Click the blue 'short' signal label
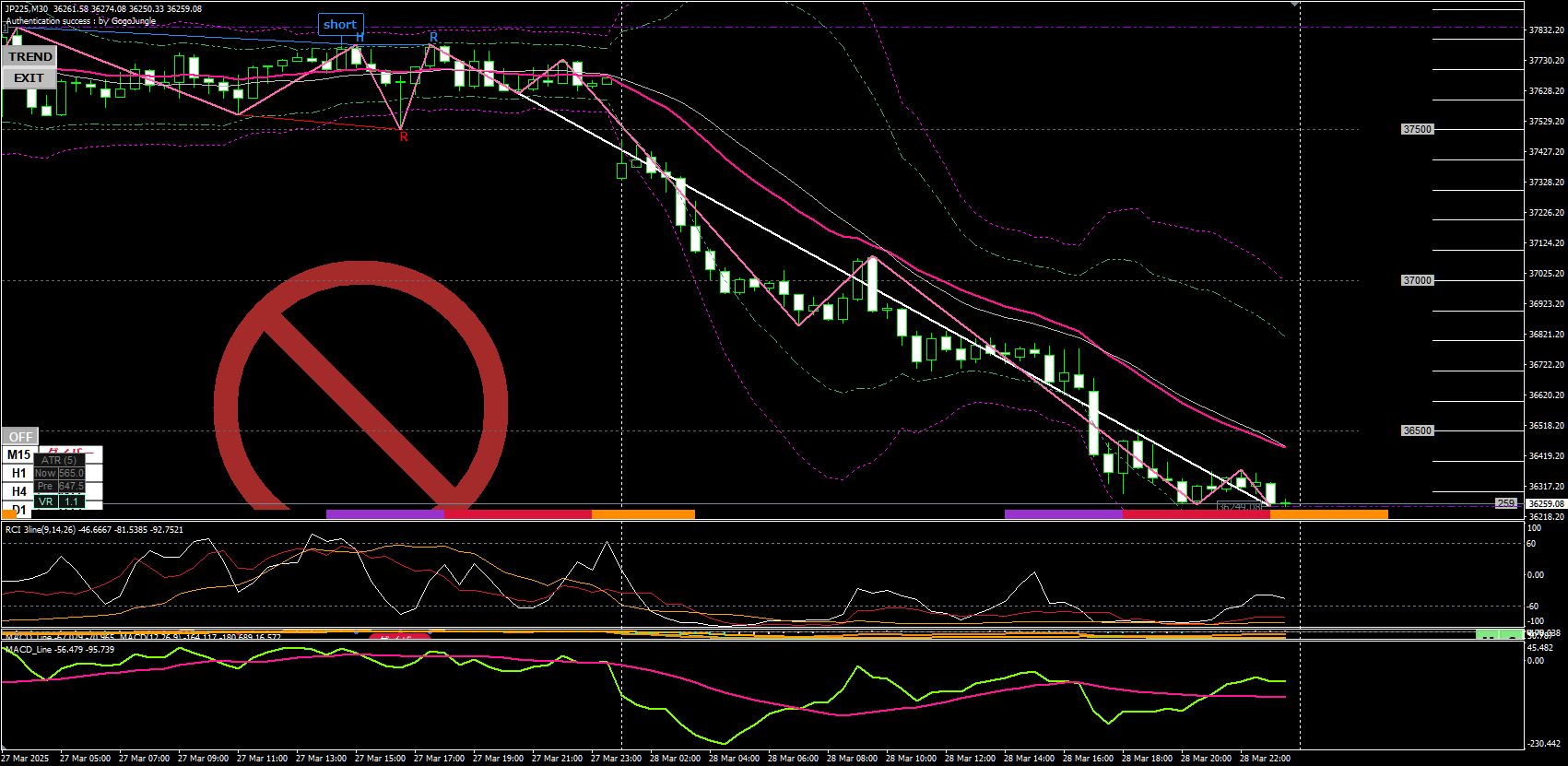Screen dimensions: 1568x766 point(340,25)
